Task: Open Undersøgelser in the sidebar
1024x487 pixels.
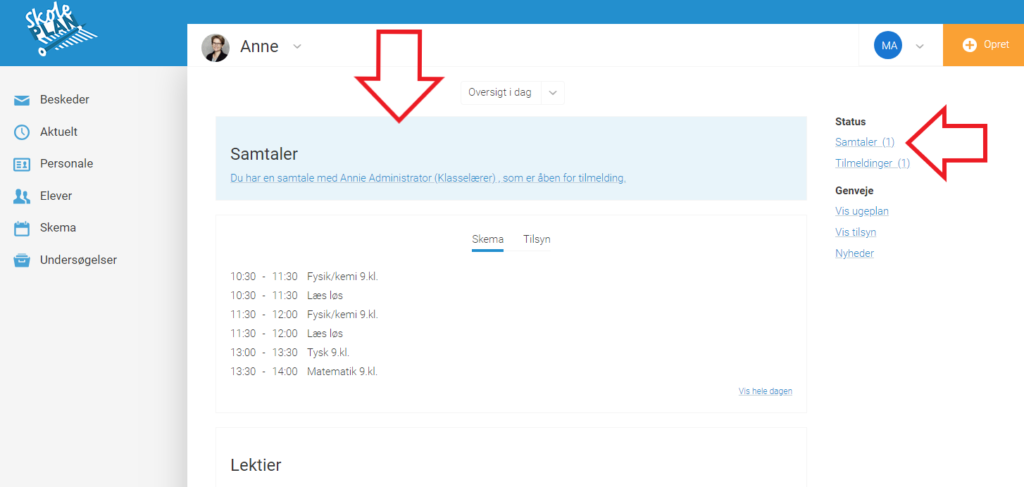Action: point(78,260)
